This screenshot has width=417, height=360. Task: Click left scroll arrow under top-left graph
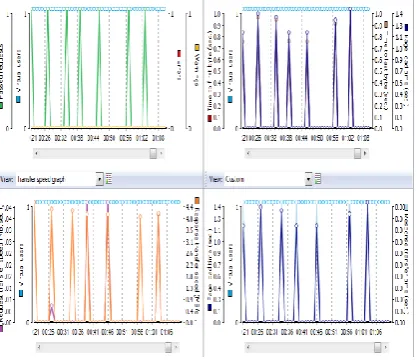(x=36, y=153)
